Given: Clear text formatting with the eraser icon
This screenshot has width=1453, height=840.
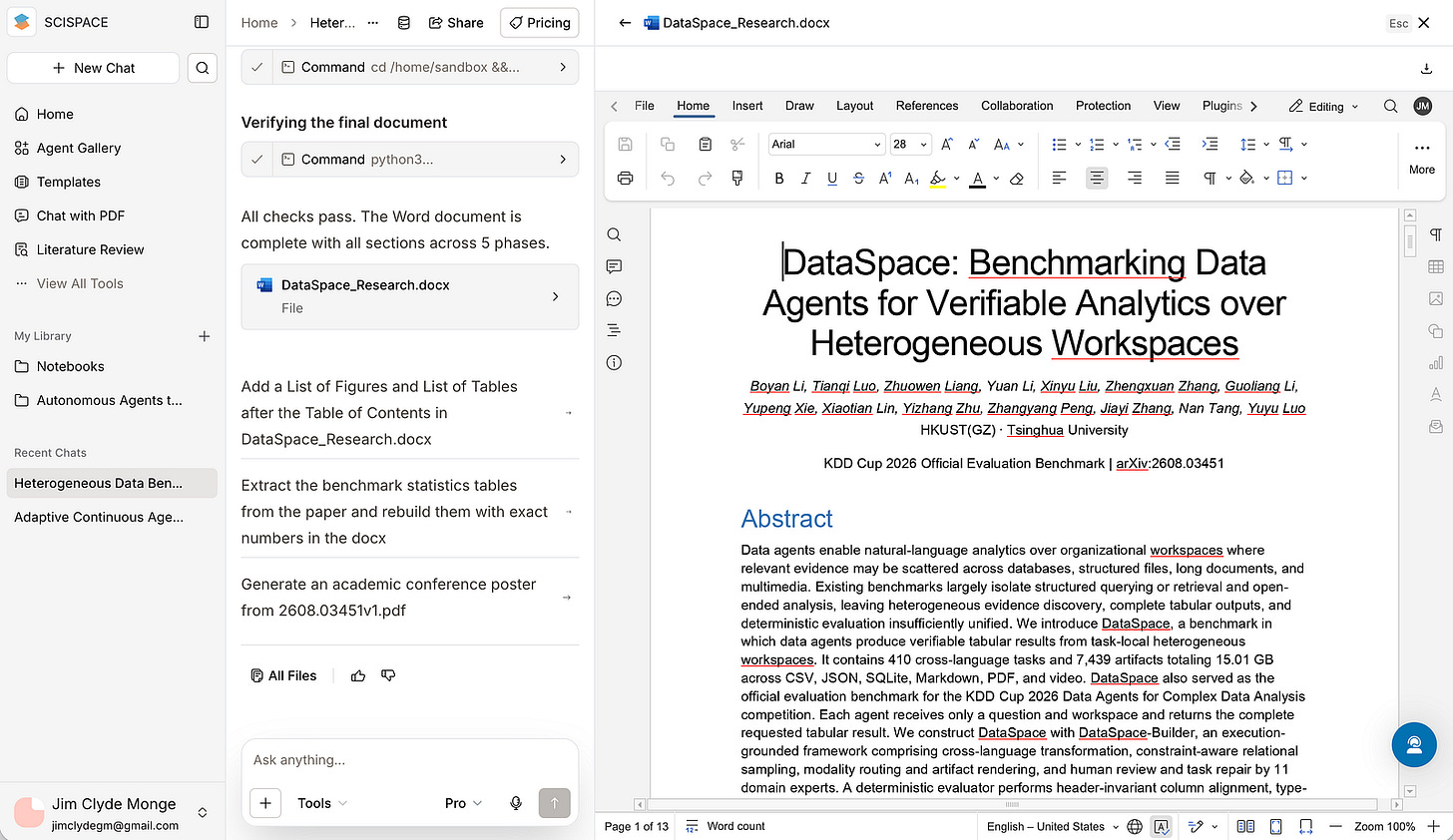Looking at the screenshot, I should 1017,179.
